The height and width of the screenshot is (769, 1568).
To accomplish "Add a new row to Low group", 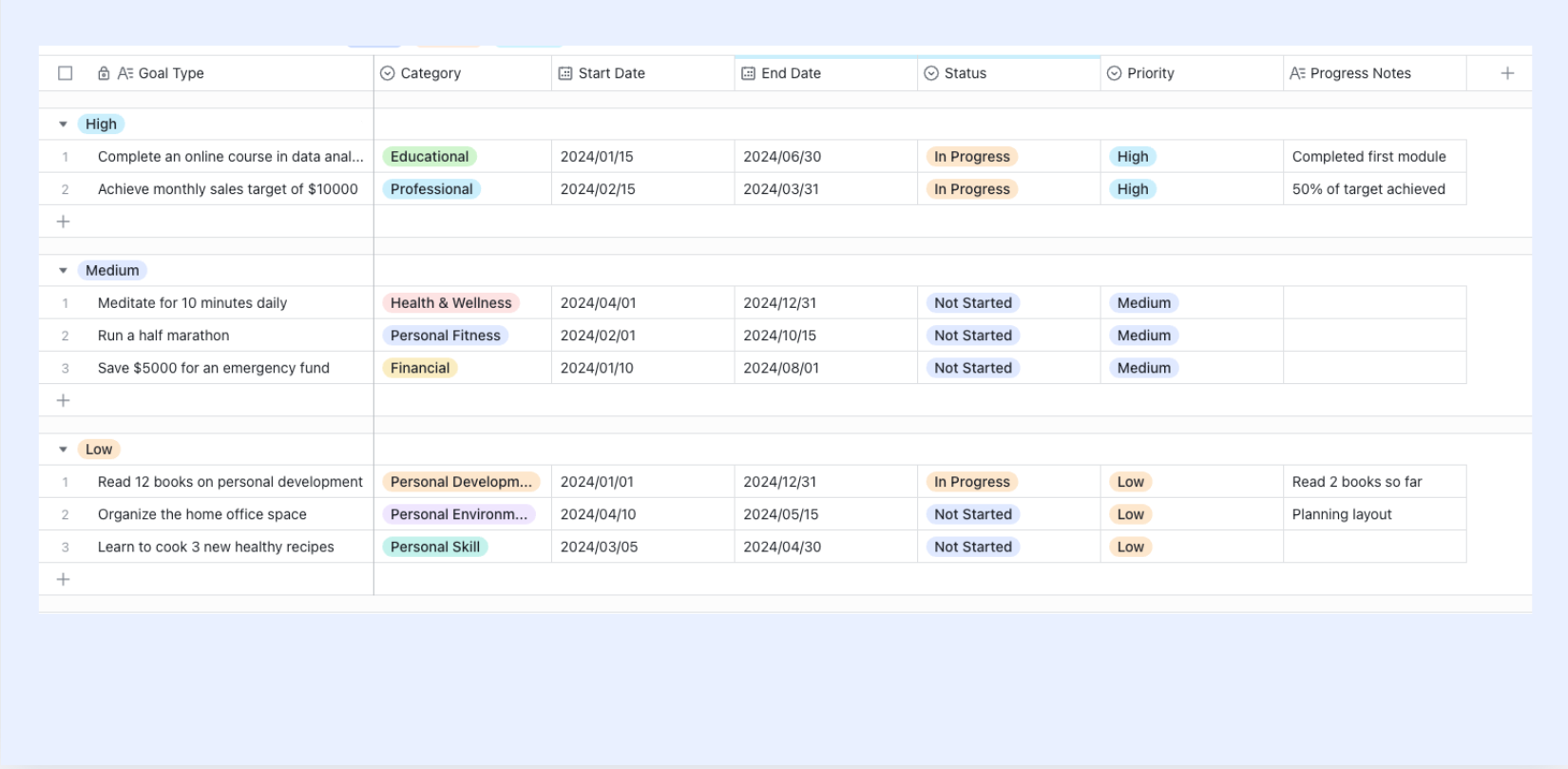I will coord(64,579).
